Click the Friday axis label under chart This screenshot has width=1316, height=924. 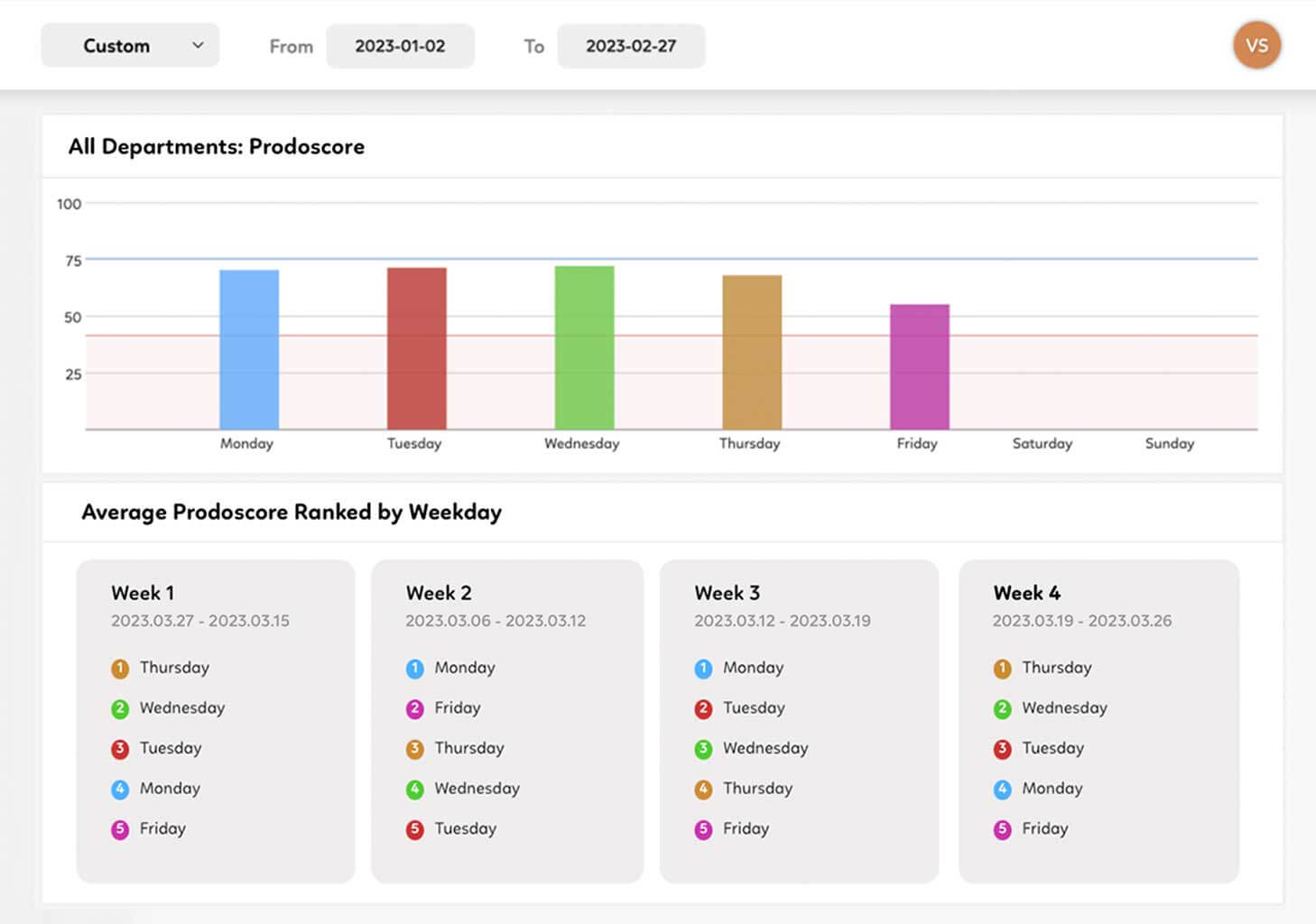click(917, 443)
